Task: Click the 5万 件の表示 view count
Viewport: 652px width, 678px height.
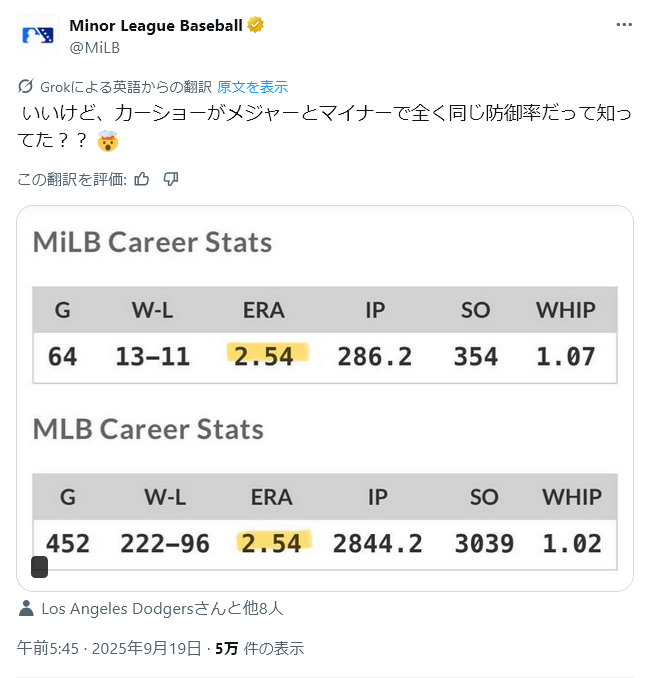Action: pos(259,648)
